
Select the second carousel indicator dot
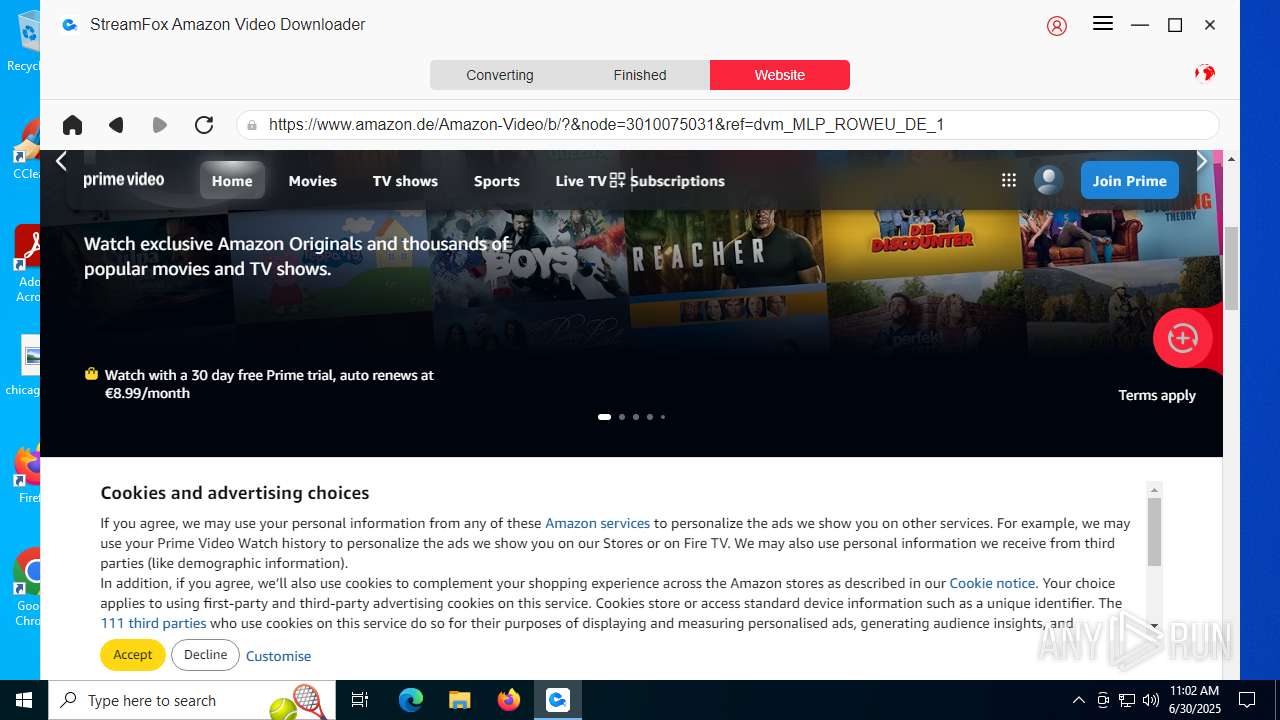[622, 417]
